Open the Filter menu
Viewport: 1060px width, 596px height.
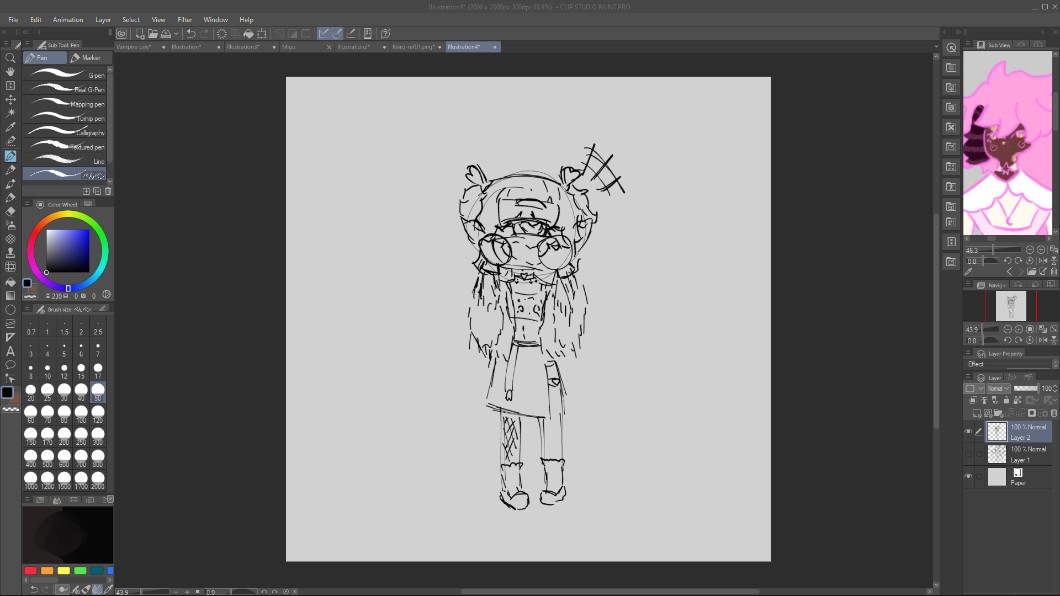(184, 20)
